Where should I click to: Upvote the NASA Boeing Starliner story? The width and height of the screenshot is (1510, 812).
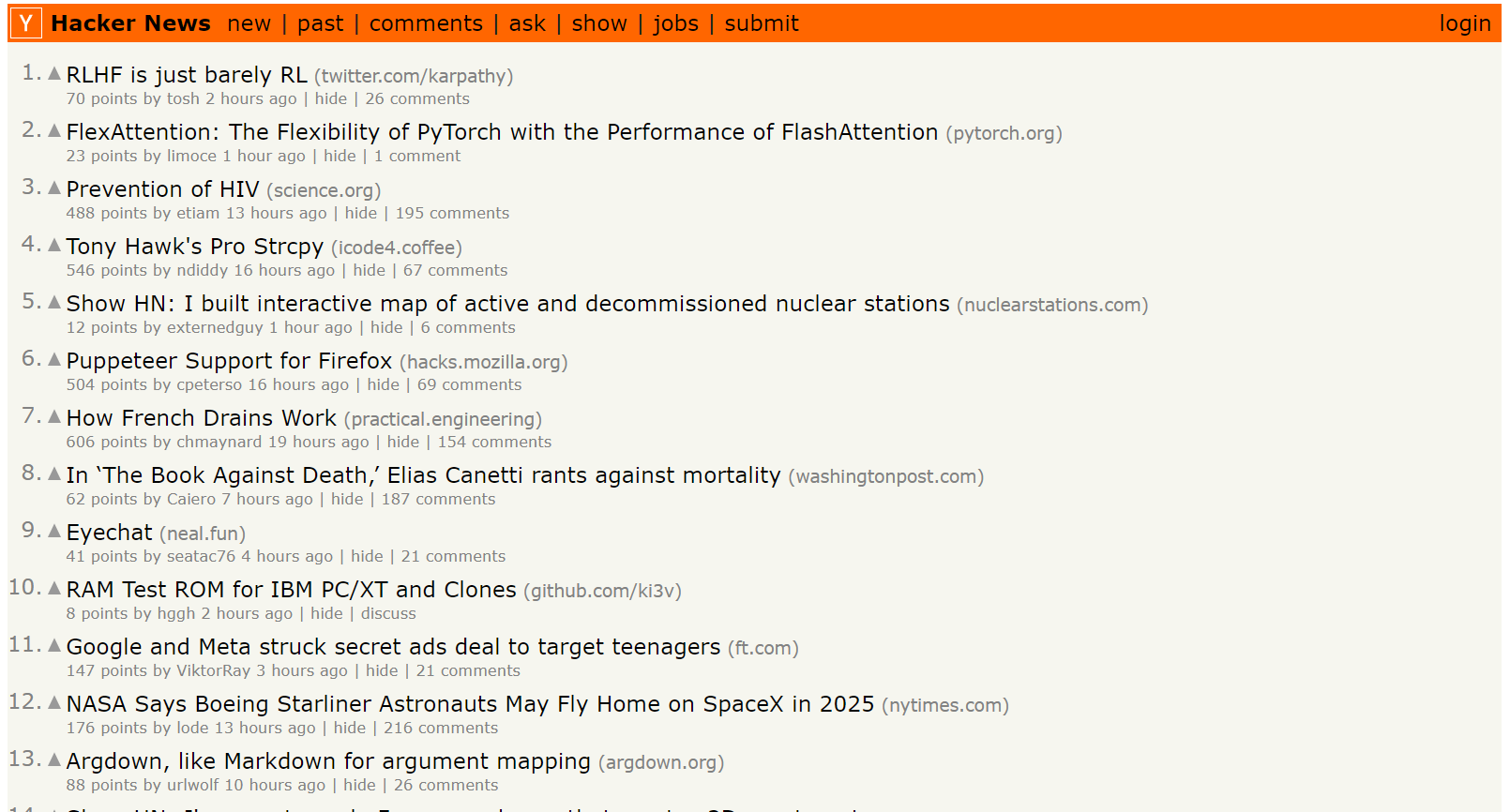pos(54,702)
